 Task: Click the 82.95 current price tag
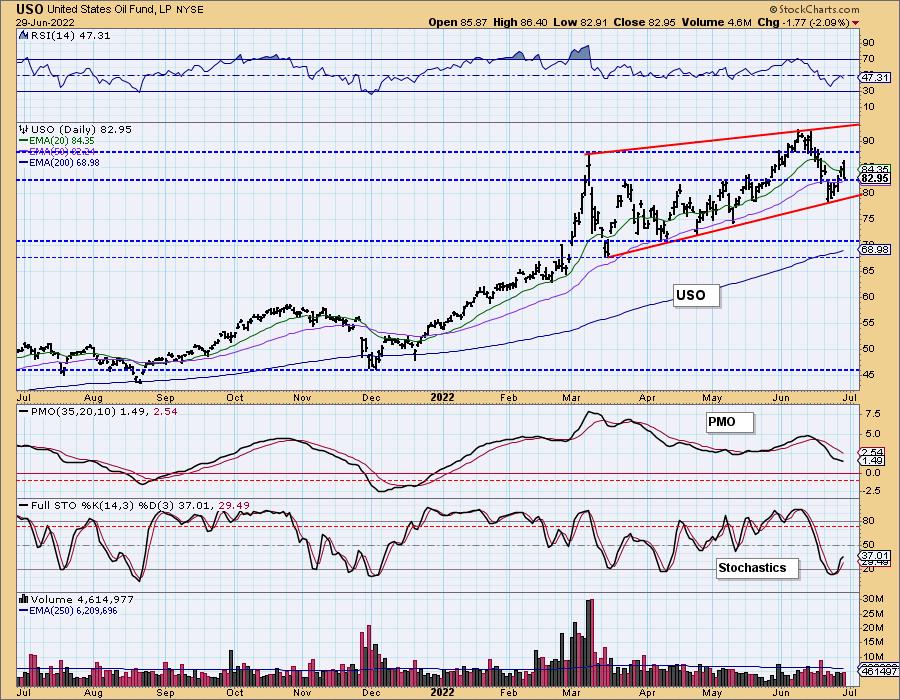click(875, 179)
